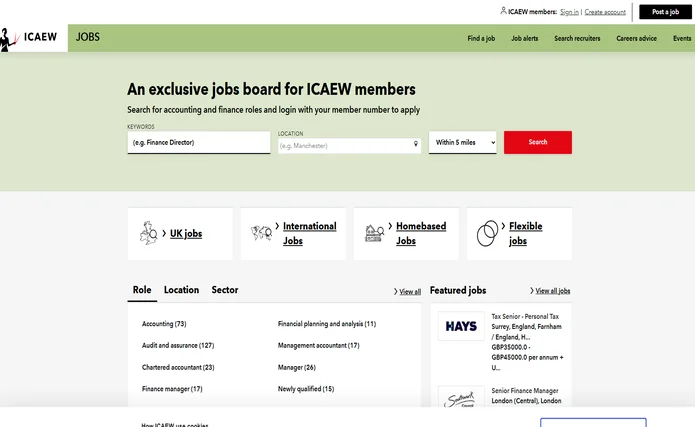
Task: Focus the Location input field
Action: [349, 145]
